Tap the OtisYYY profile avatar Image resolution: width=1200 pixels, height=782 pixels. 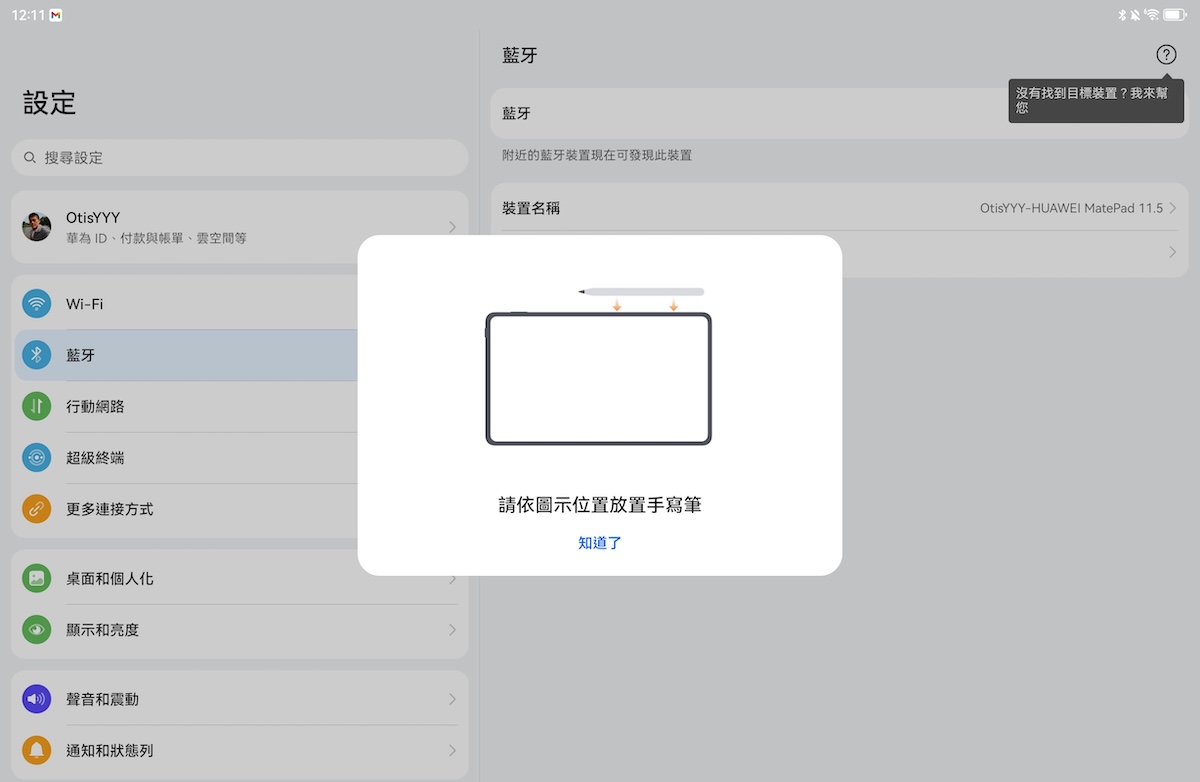click(37, 227)
